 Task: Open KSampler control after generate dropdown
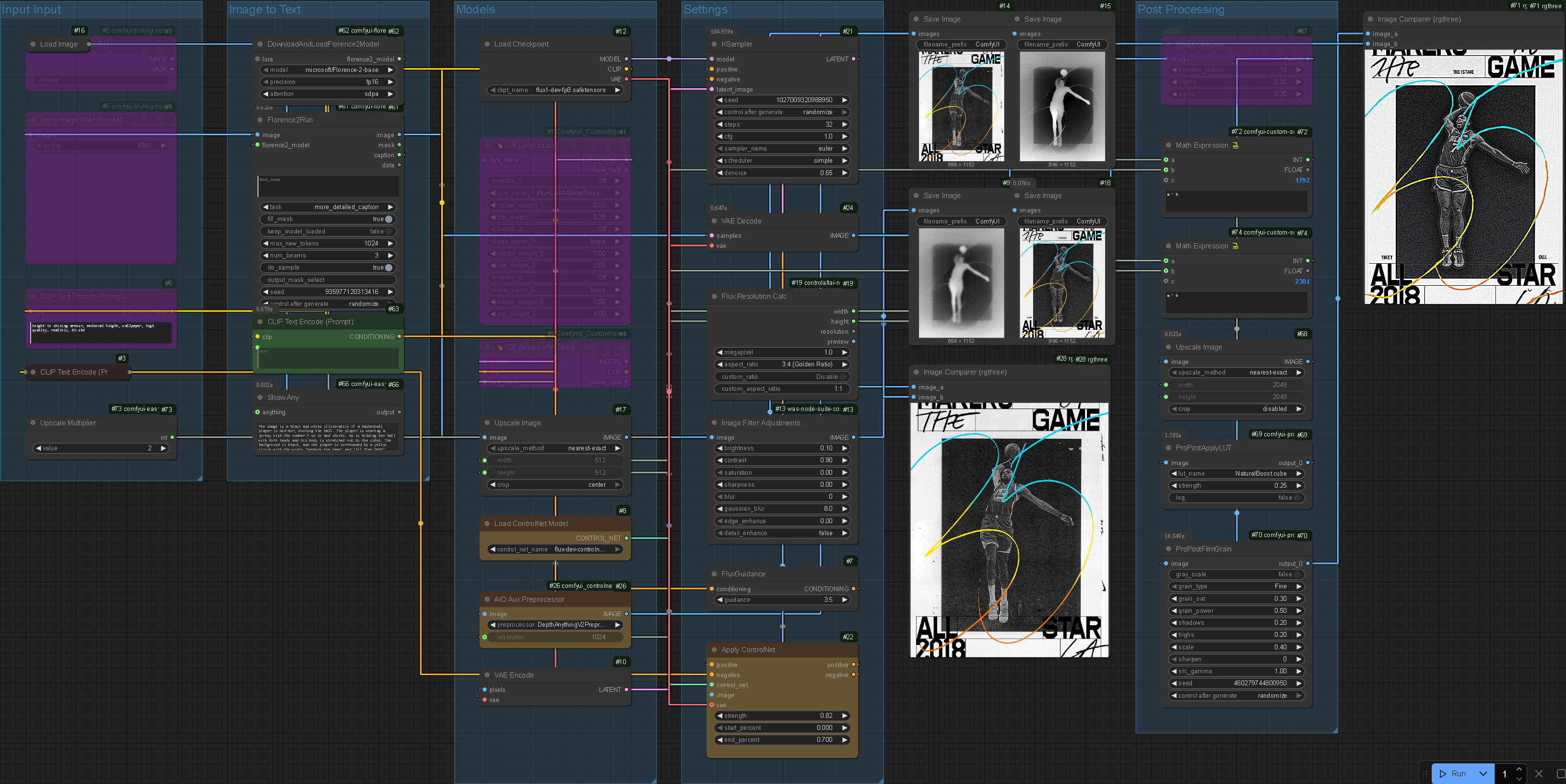click(782, 112)
